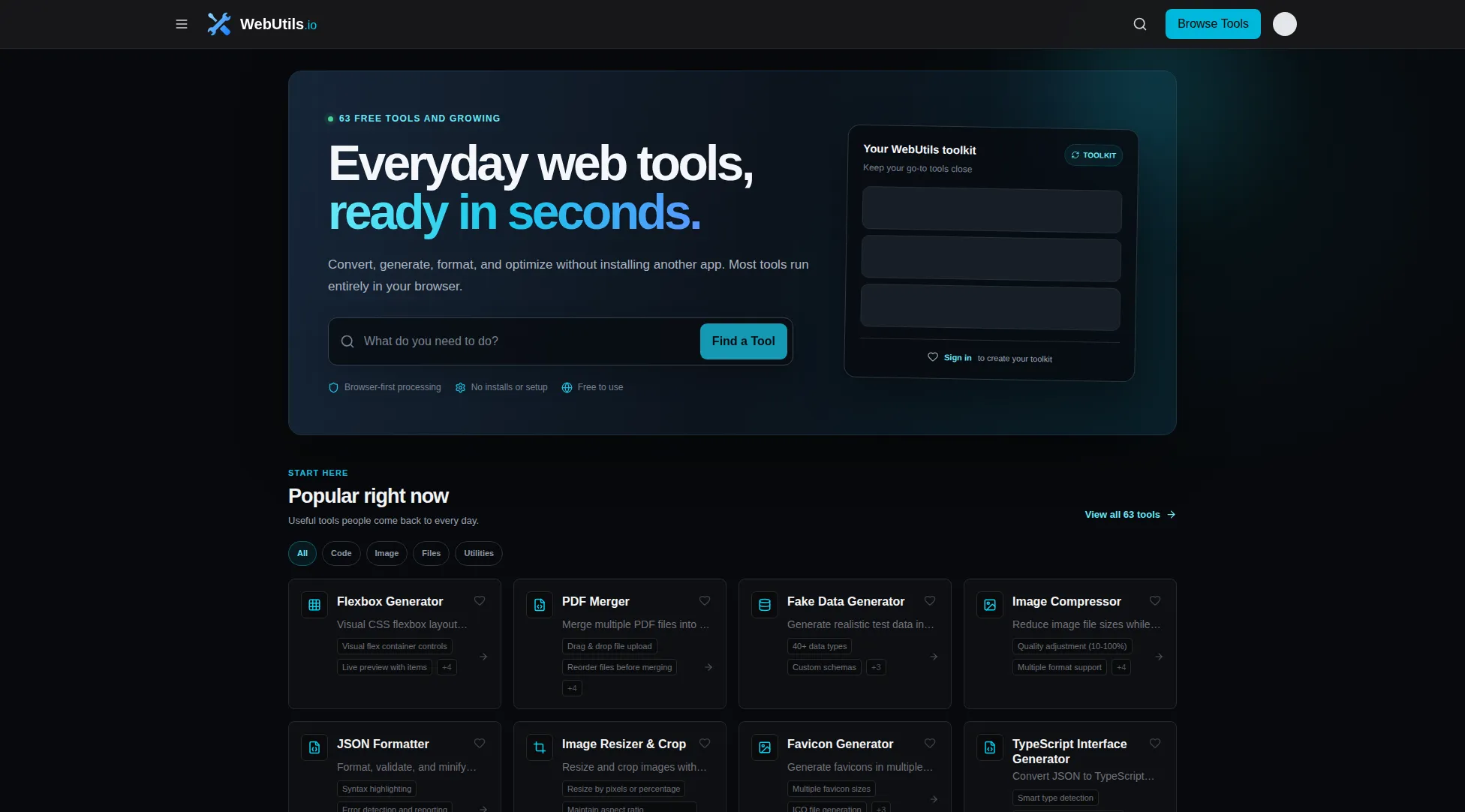Favorite the Favicon Generator tool
Viewport: 1465px width, 812px height.
point(930,743)
